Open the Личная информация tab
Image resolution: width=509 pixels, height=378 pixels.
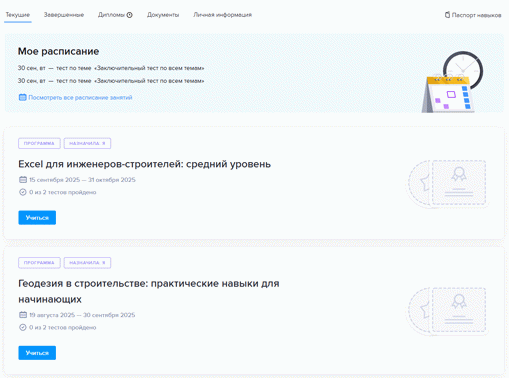pos(223,15)
